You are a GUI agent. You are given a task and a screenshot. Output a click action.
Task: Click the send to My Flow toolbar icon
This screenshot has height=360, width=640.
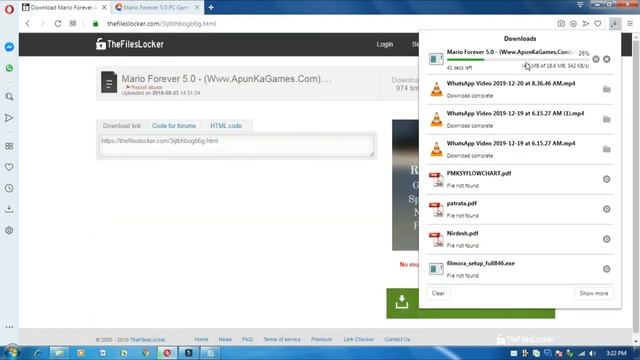[586, 24]
